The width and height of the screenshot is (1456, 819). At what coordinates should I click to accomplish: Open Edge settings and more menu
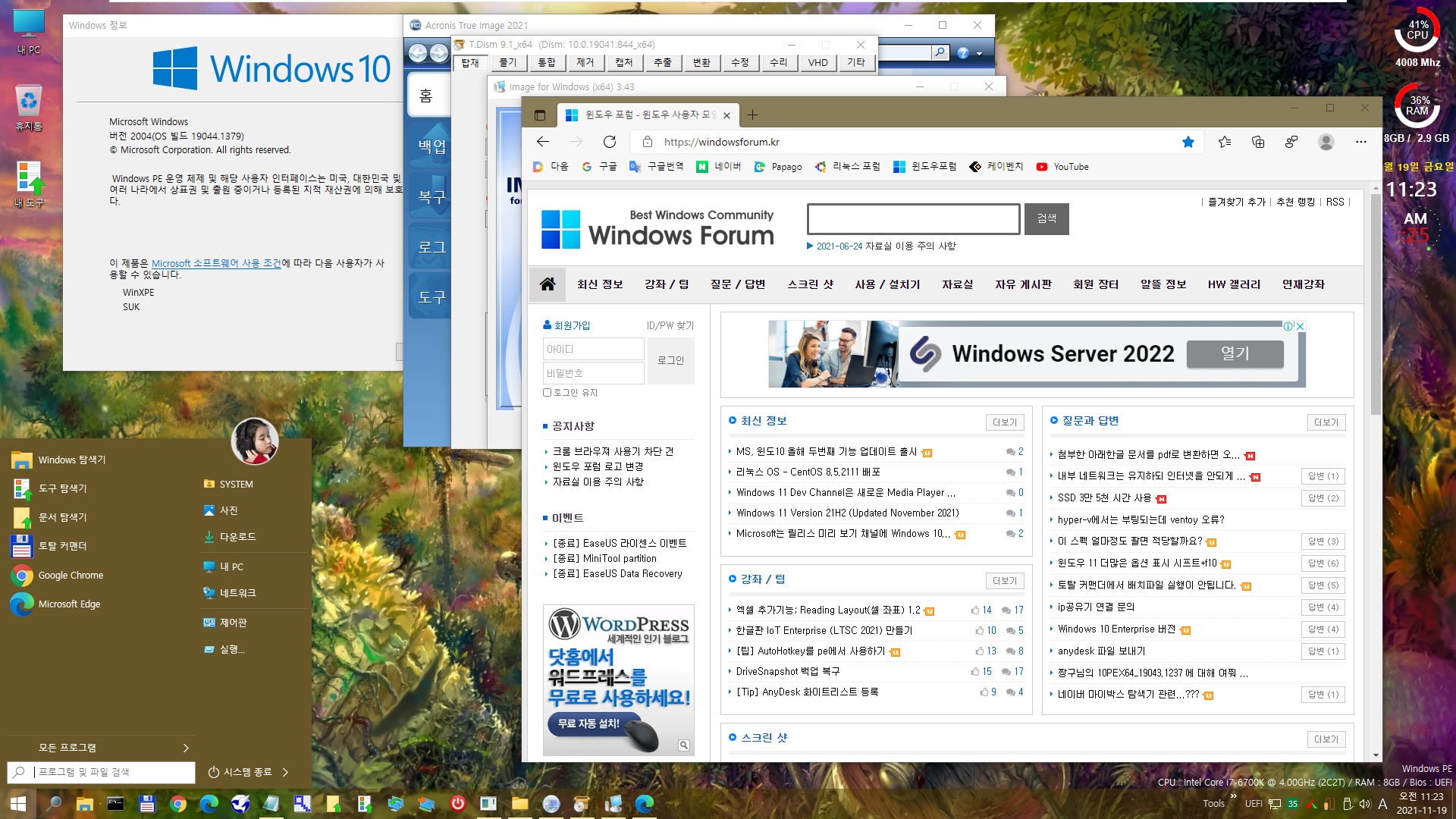tap(1361, 142)
